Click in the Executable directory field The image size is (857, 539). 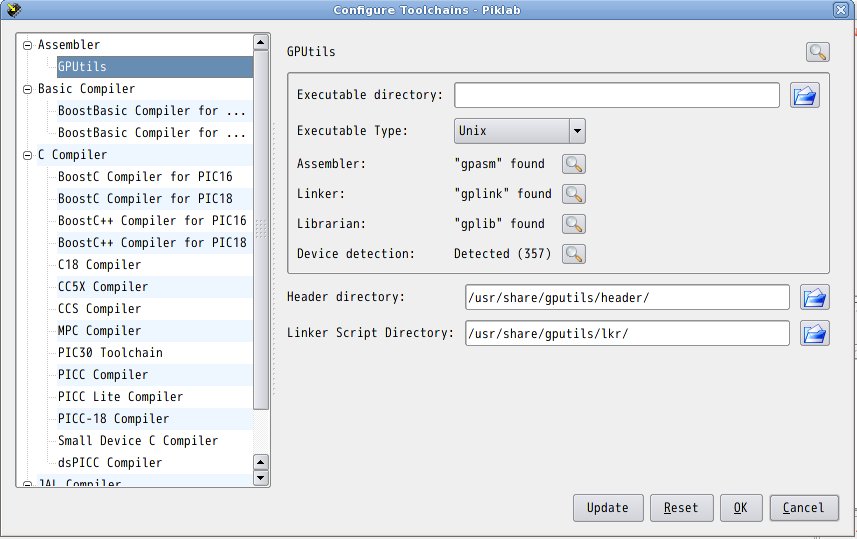tap(617, 95)
